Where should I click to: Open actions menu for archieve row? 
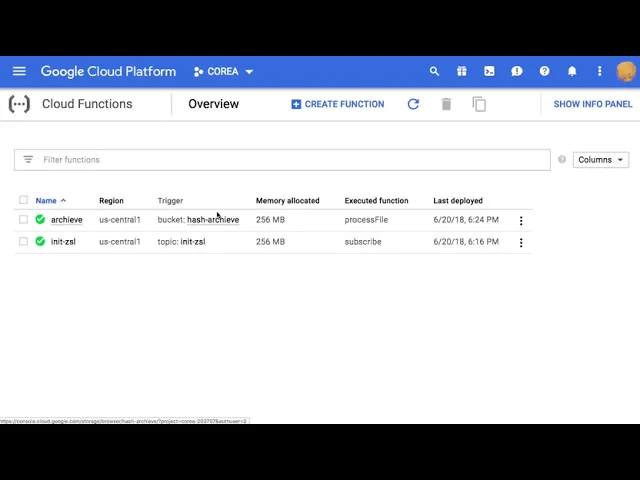(521, 221)
